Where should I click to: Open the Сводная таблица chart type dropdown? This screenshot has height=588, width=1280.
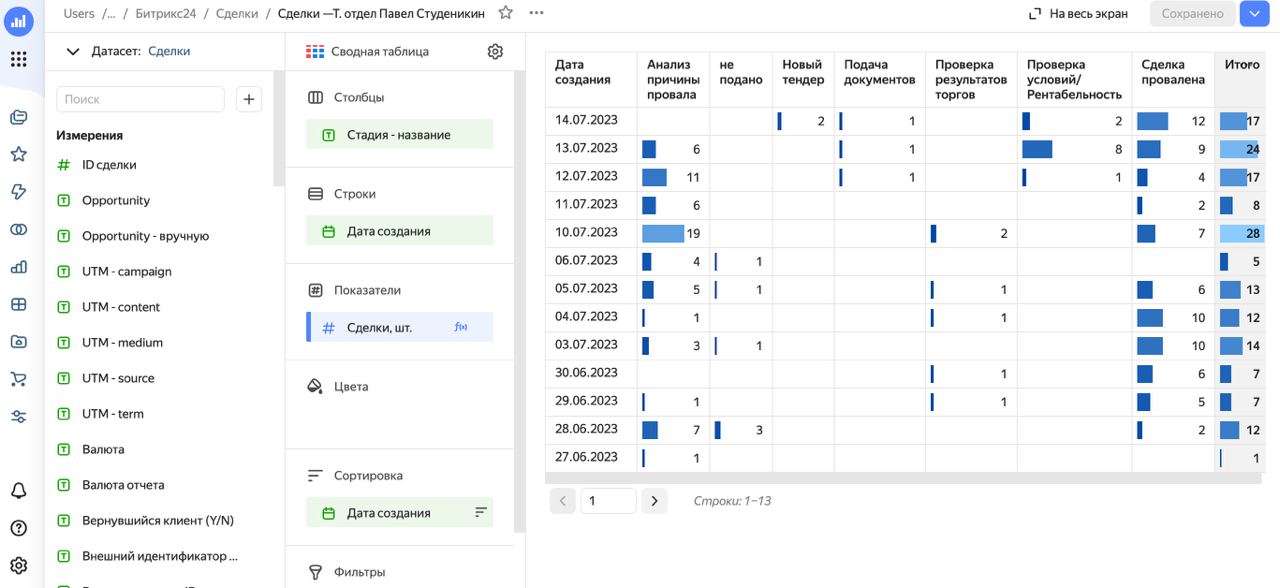[368, 51]
